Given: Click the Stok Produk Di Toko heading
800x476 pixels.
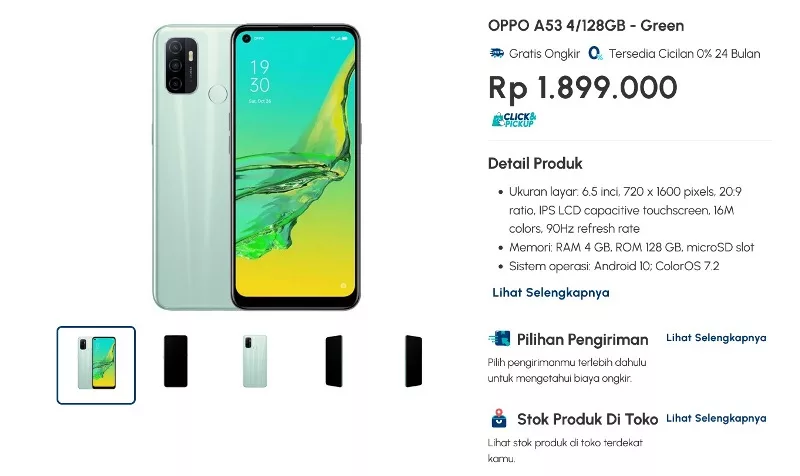Looking at the screenshot, I should (587, 419).
